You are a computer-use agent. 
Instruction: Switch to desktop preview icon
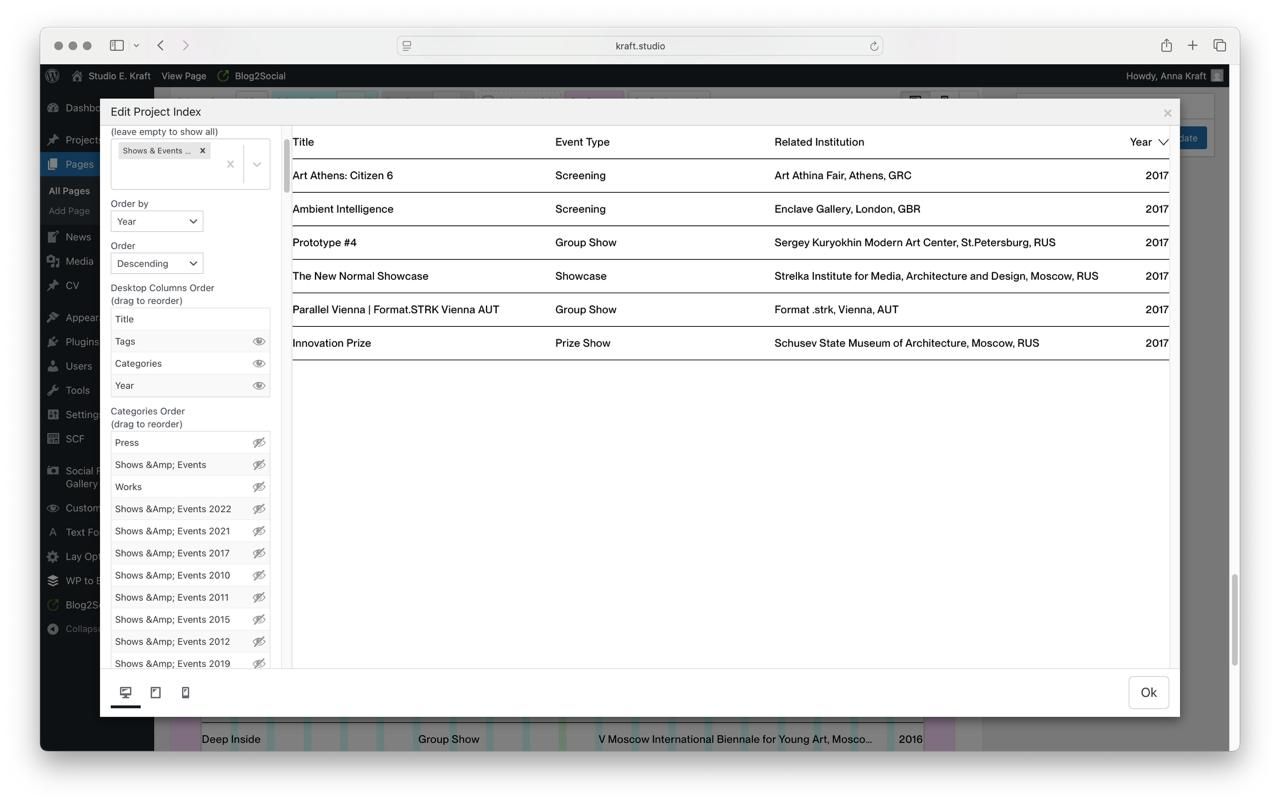125,692
